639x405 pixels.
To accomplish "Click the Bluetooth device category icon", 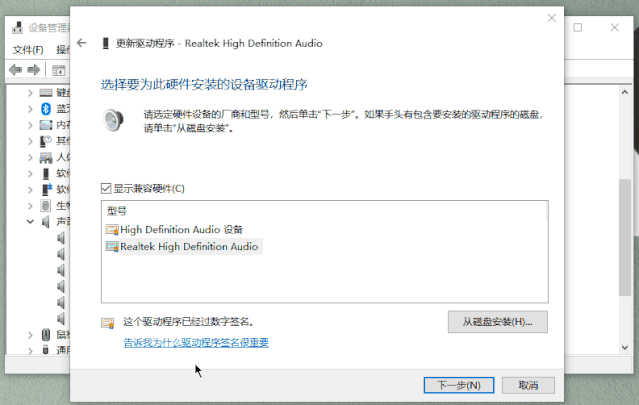I will click(46, 109).
